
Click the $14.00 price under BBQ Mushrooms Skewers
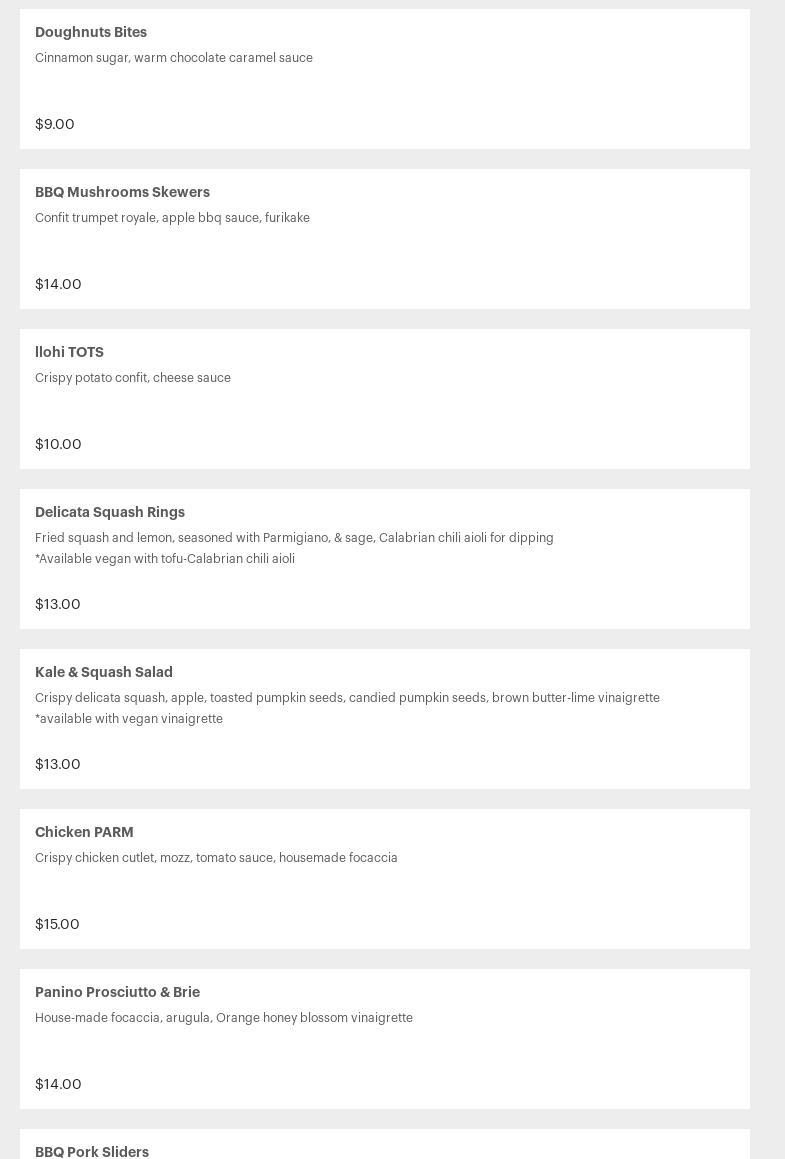(58, 284)
